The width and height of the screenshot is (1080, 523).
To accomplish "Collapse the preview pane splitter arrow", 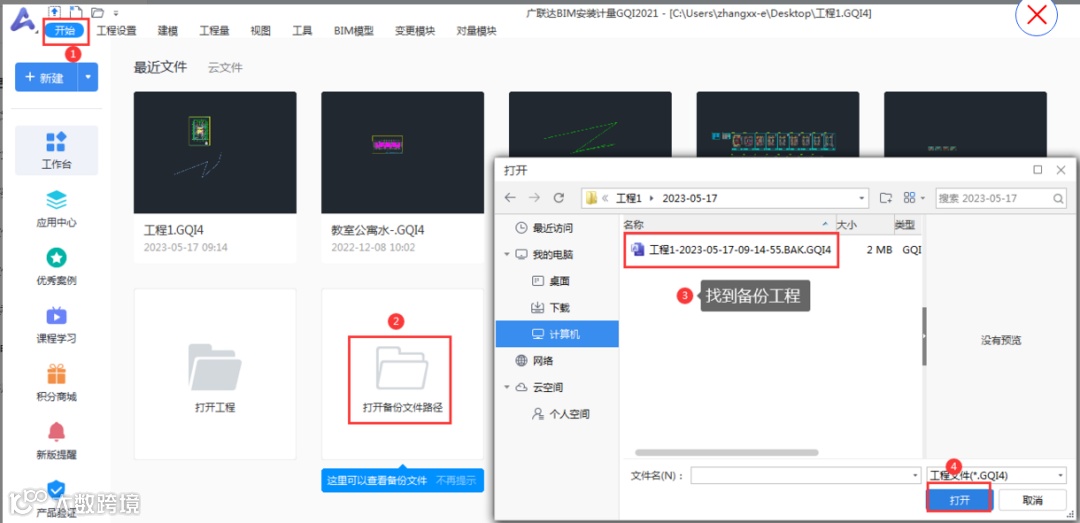I will [x=924, y=336].
